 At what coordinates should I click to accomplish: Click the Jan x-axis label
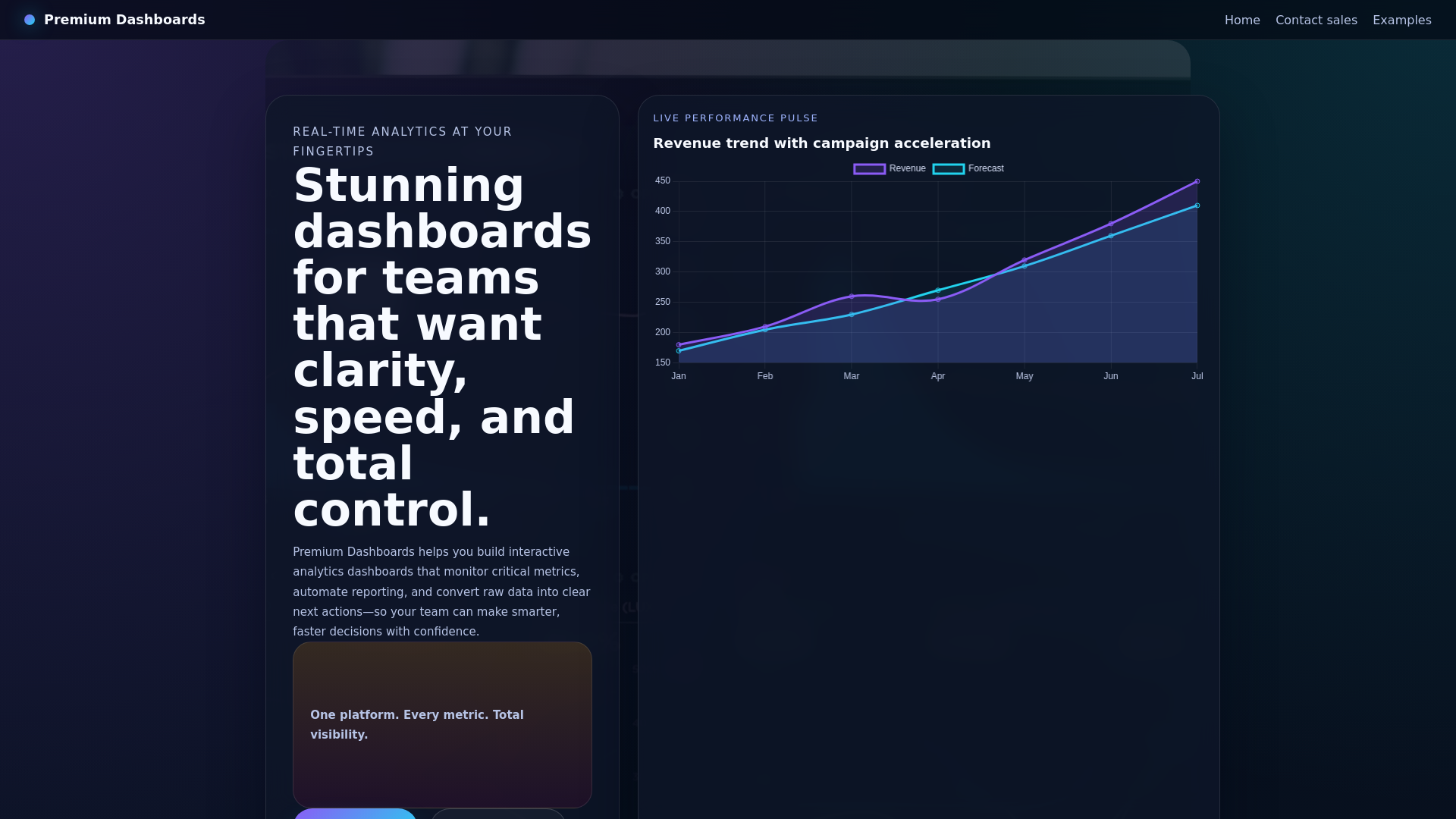point(679,376)
